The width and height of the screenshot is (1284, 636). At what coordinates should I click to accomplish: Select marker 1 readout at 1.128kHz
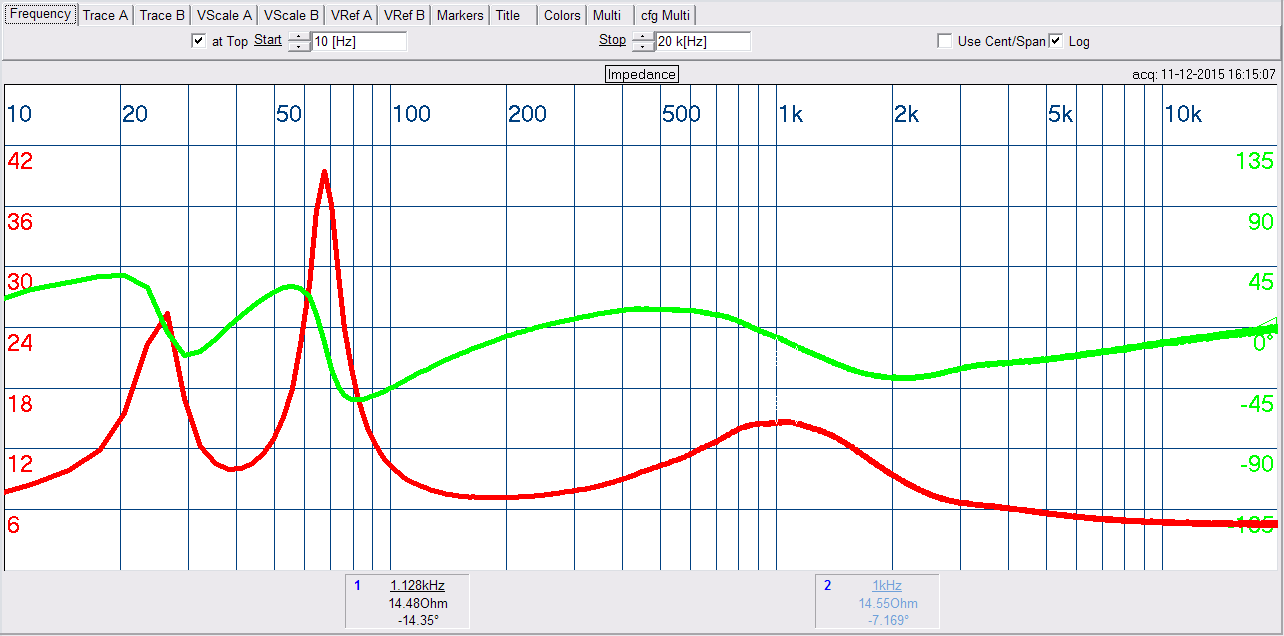[417, 586]
